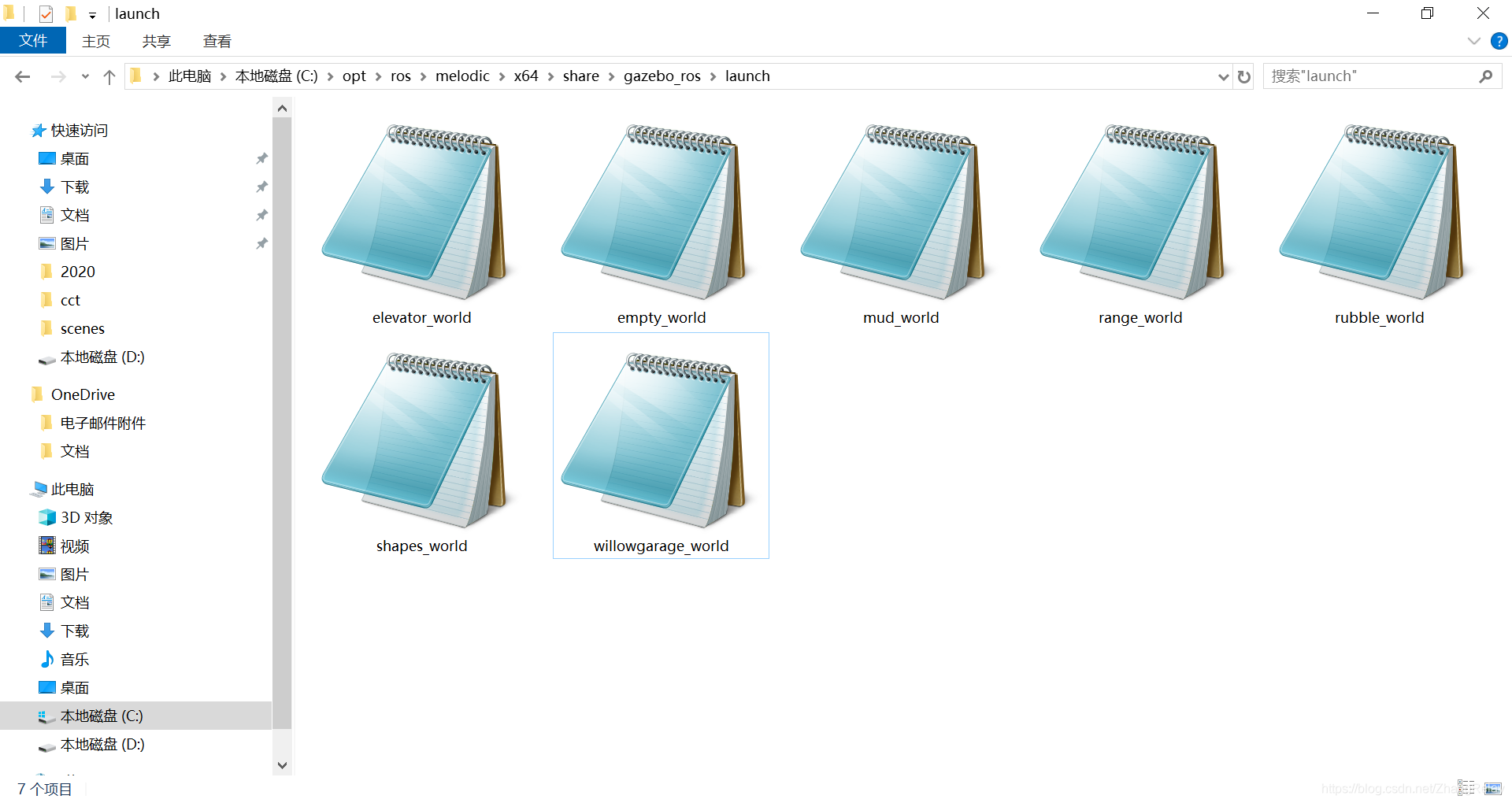Click the properties quick access icon
The width and height of the screenshot is (1512, 803).
click(46, 13)
